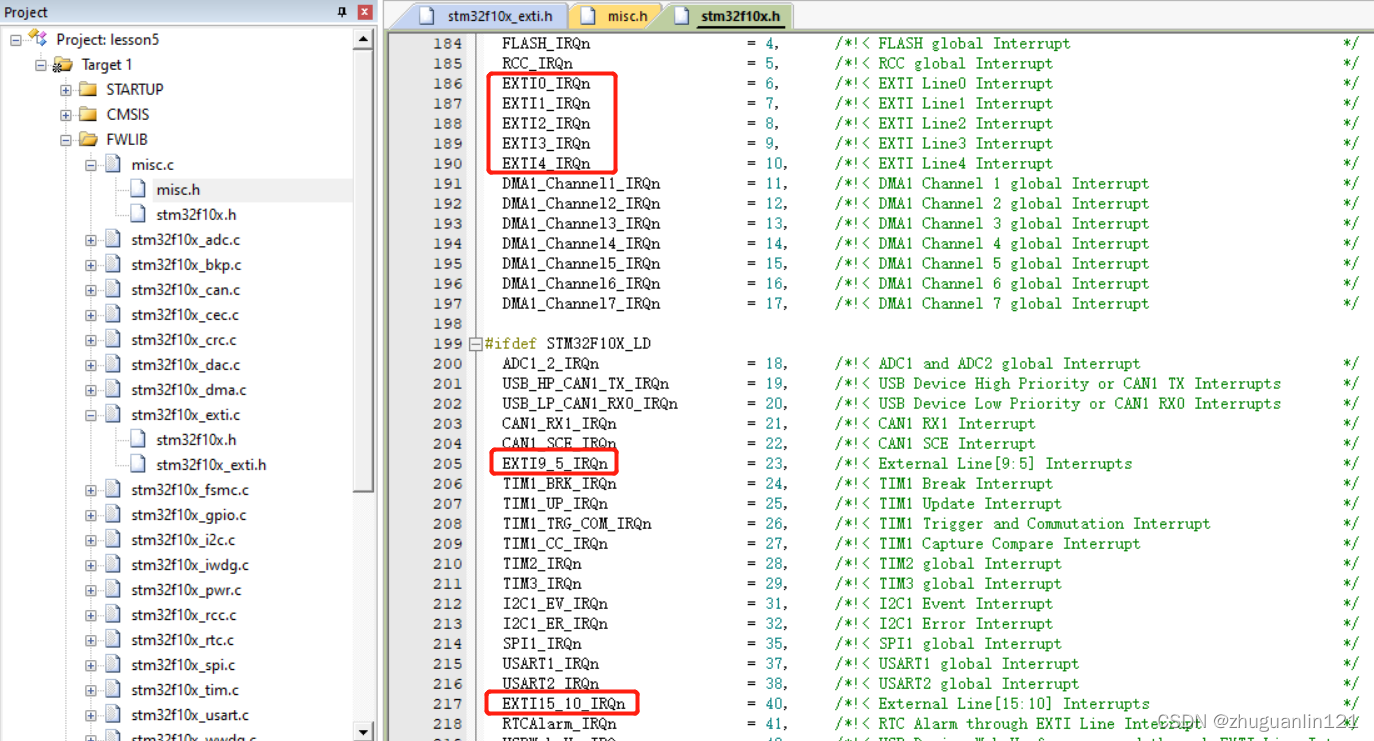Click on USART1_IRQn in the code

pos(550,663)
